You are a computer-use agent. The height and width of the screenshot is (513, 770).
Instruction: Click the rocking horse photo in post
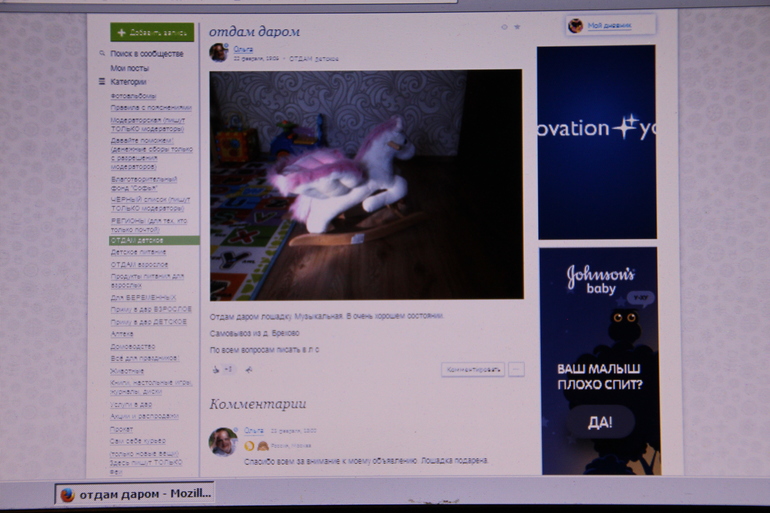[365, 184]
